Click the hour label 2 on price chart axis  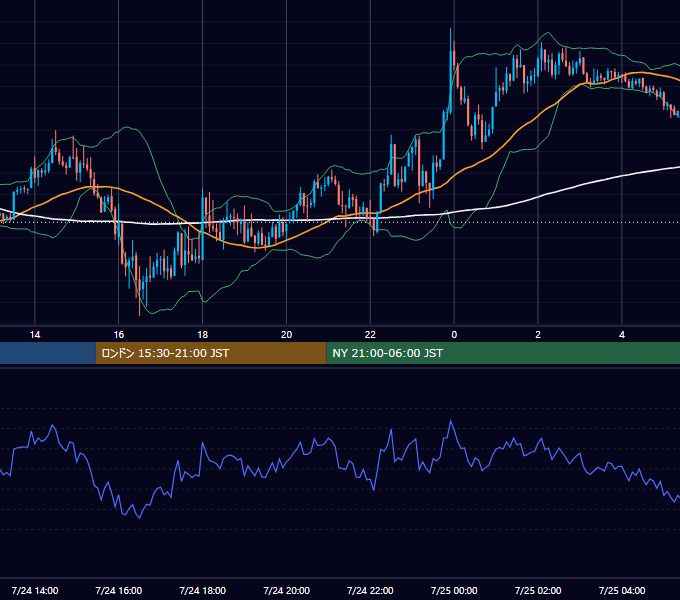(x=538, y=335)
